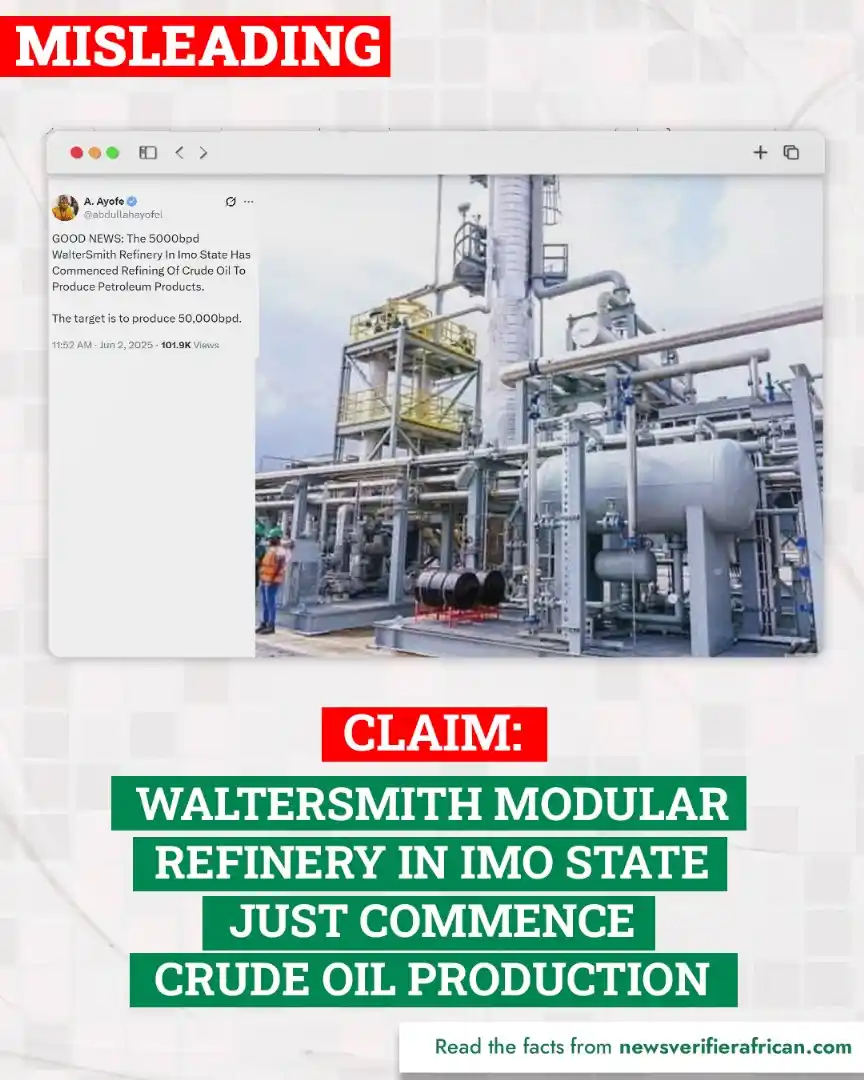Click the yellow minimize dot in browser mockup
864x1080 pixels.
point(95,152)
